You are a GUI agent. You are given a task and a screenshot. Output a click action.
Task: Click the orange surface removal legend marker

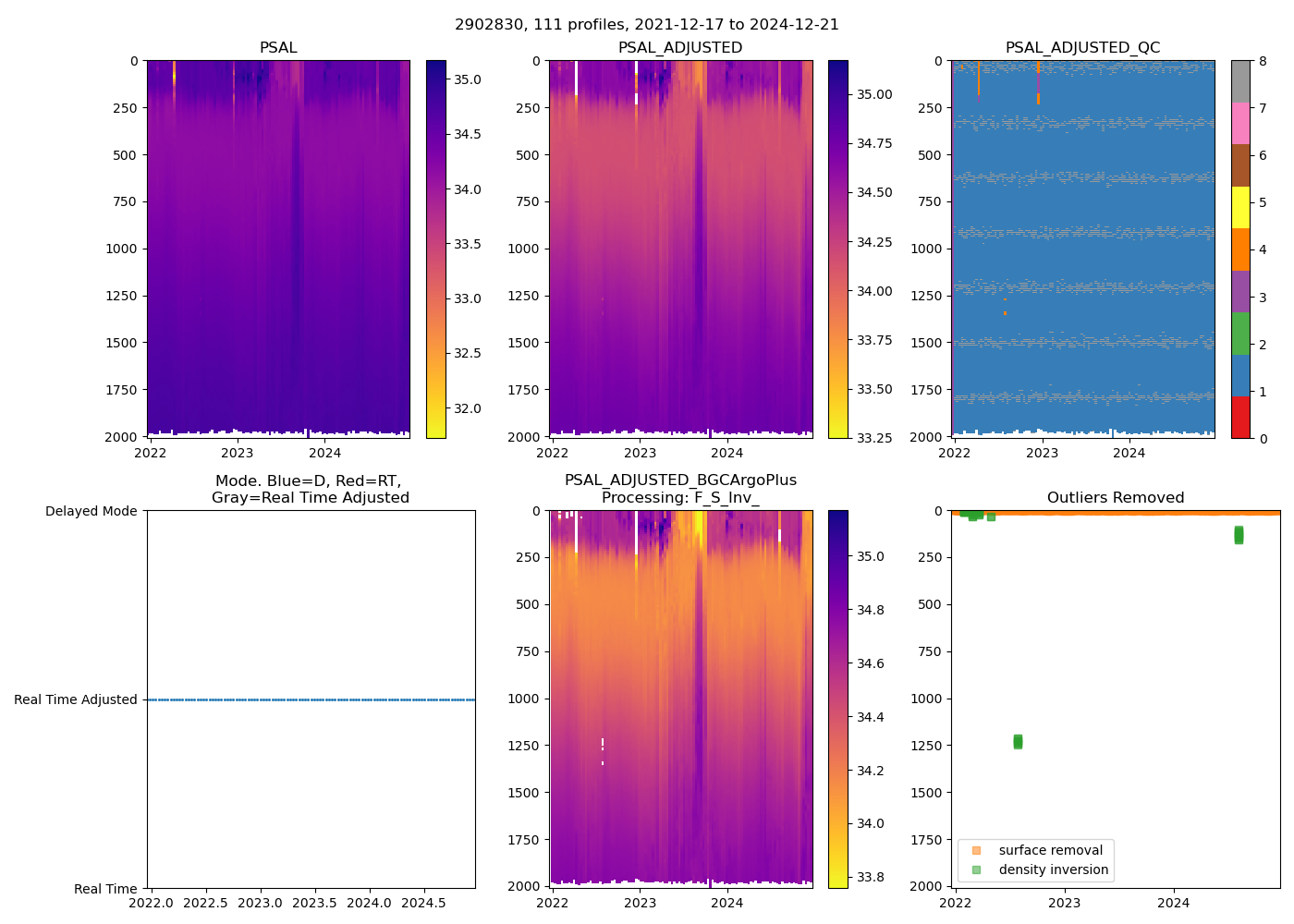pos(976,850)
